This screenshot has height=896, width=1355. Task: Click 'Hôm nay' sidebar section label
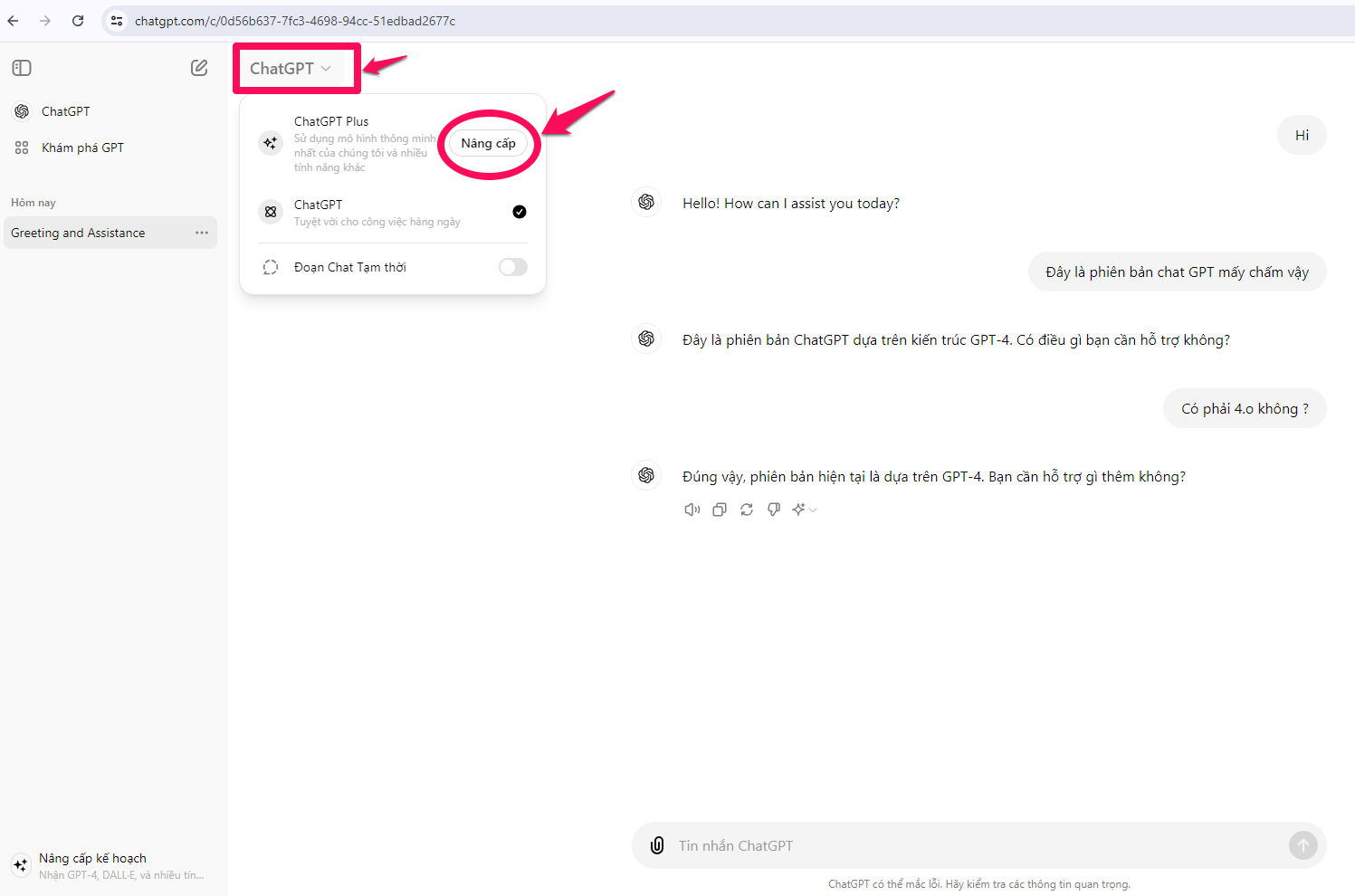pos(33,203)
